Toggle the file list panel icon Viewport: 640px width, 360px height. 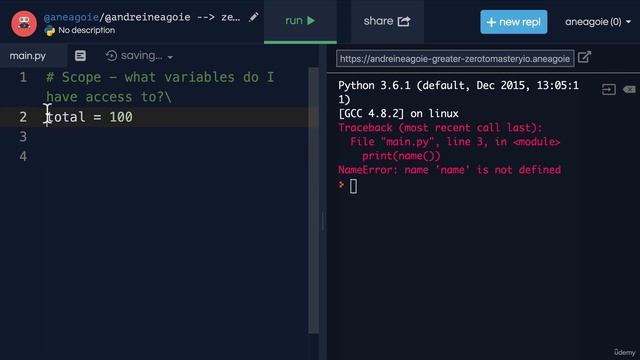[80, 56]
